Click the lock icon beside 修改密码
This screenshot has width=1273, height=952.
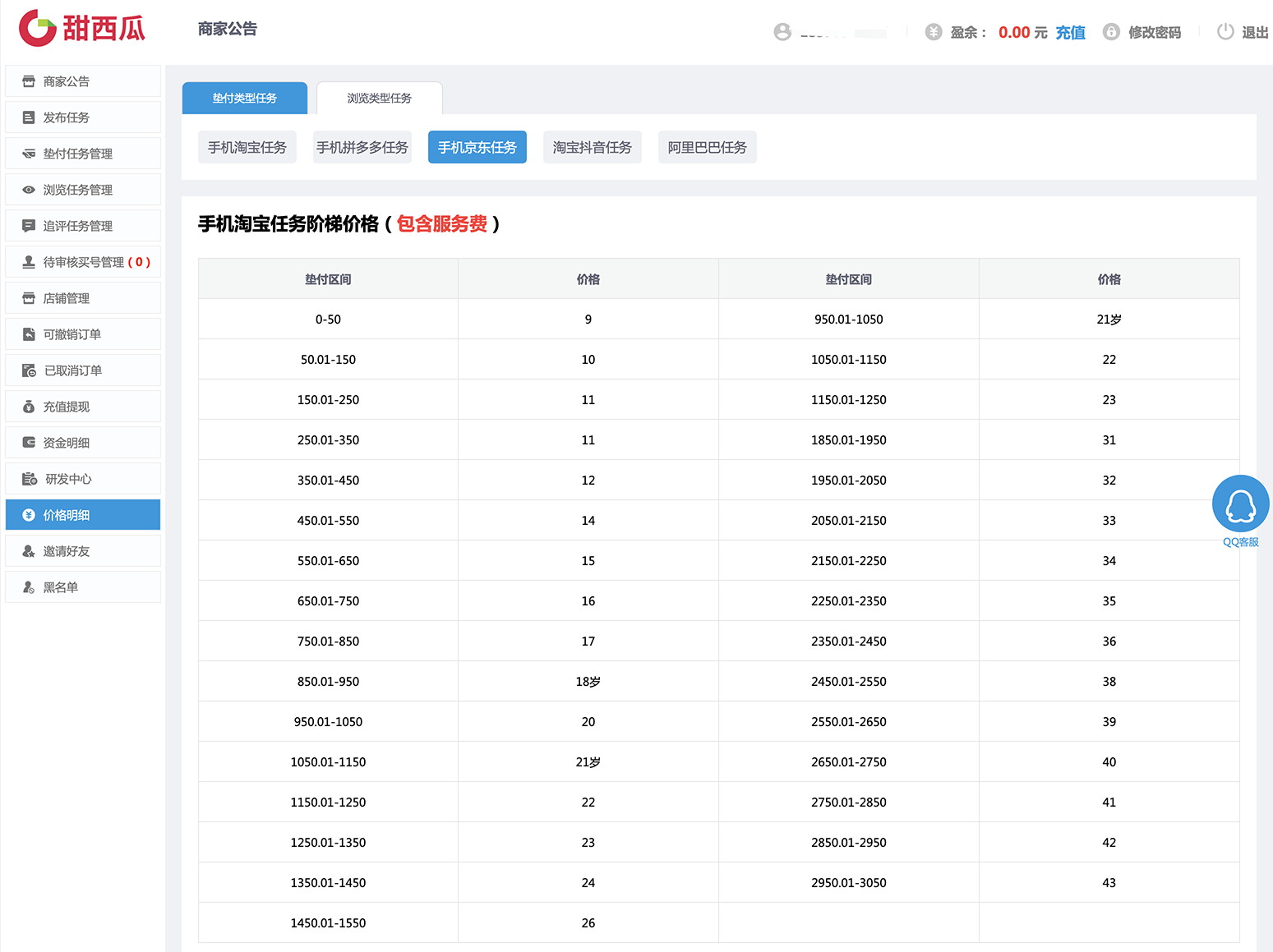tap(1111, 32)
